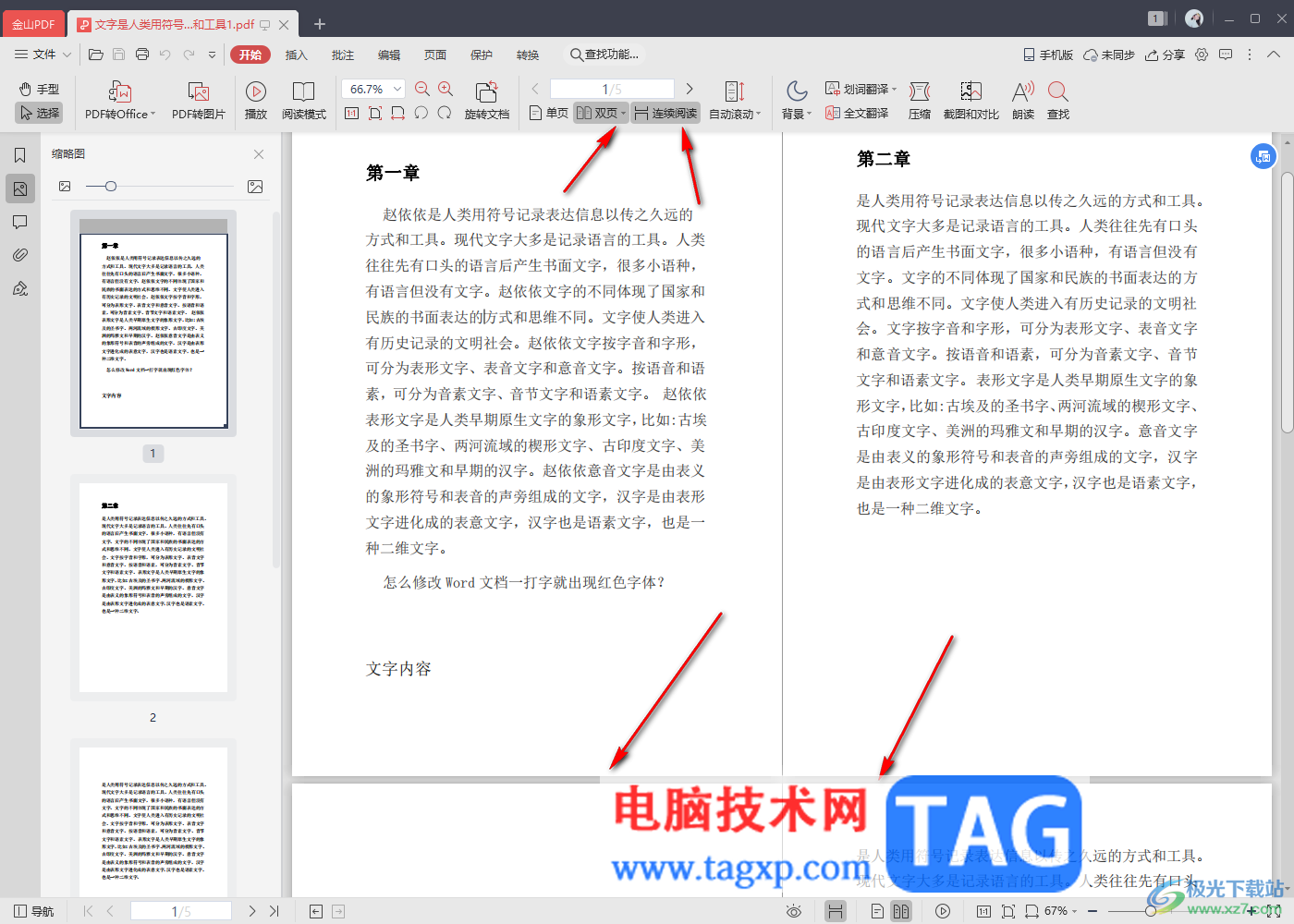Click the floating blue tool button on page
This screenshot has width=1294, height=924.
1263,156
